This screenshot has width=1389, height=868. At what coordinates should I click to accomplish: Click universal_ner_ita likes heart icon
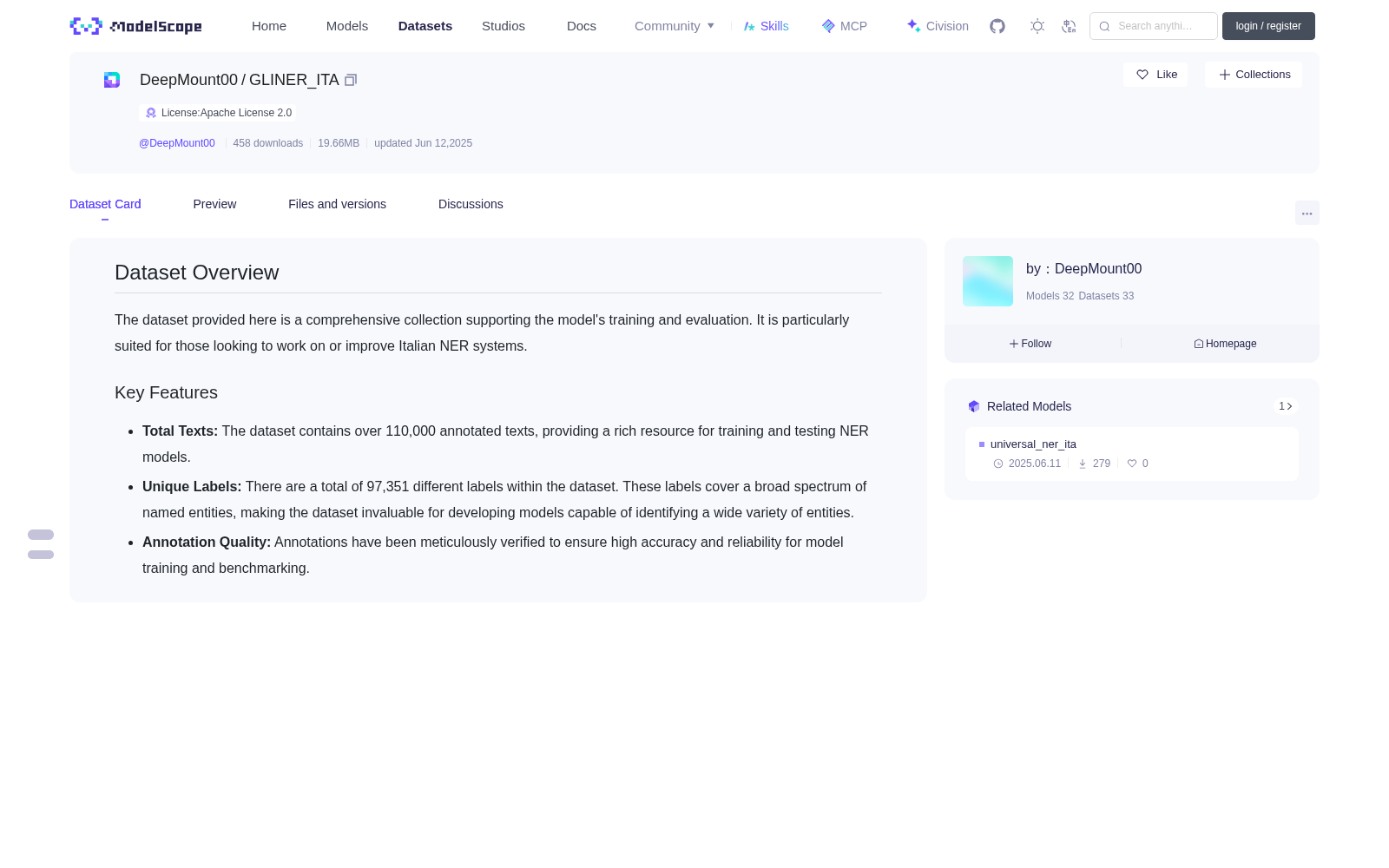click(x=1132, y=464)
